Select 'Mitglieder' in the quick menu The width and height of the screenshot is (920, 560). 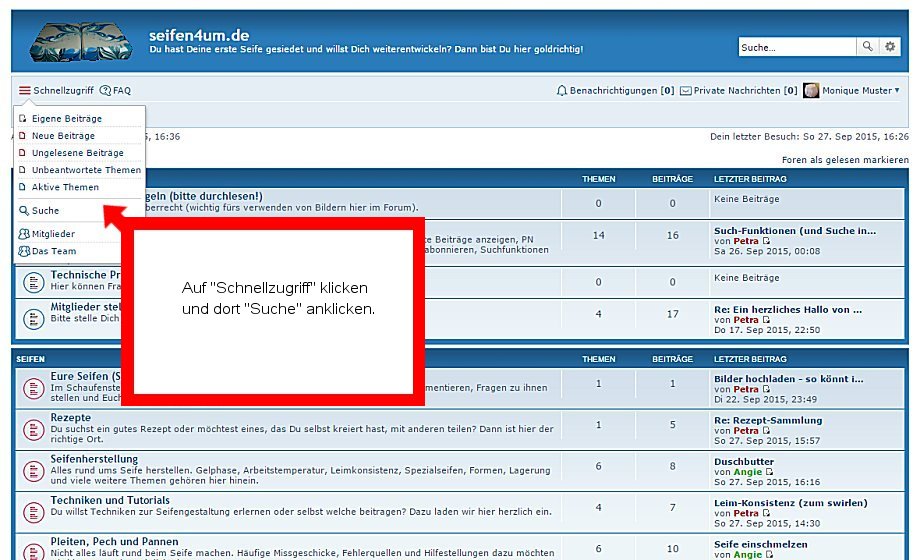coord(53,234)
